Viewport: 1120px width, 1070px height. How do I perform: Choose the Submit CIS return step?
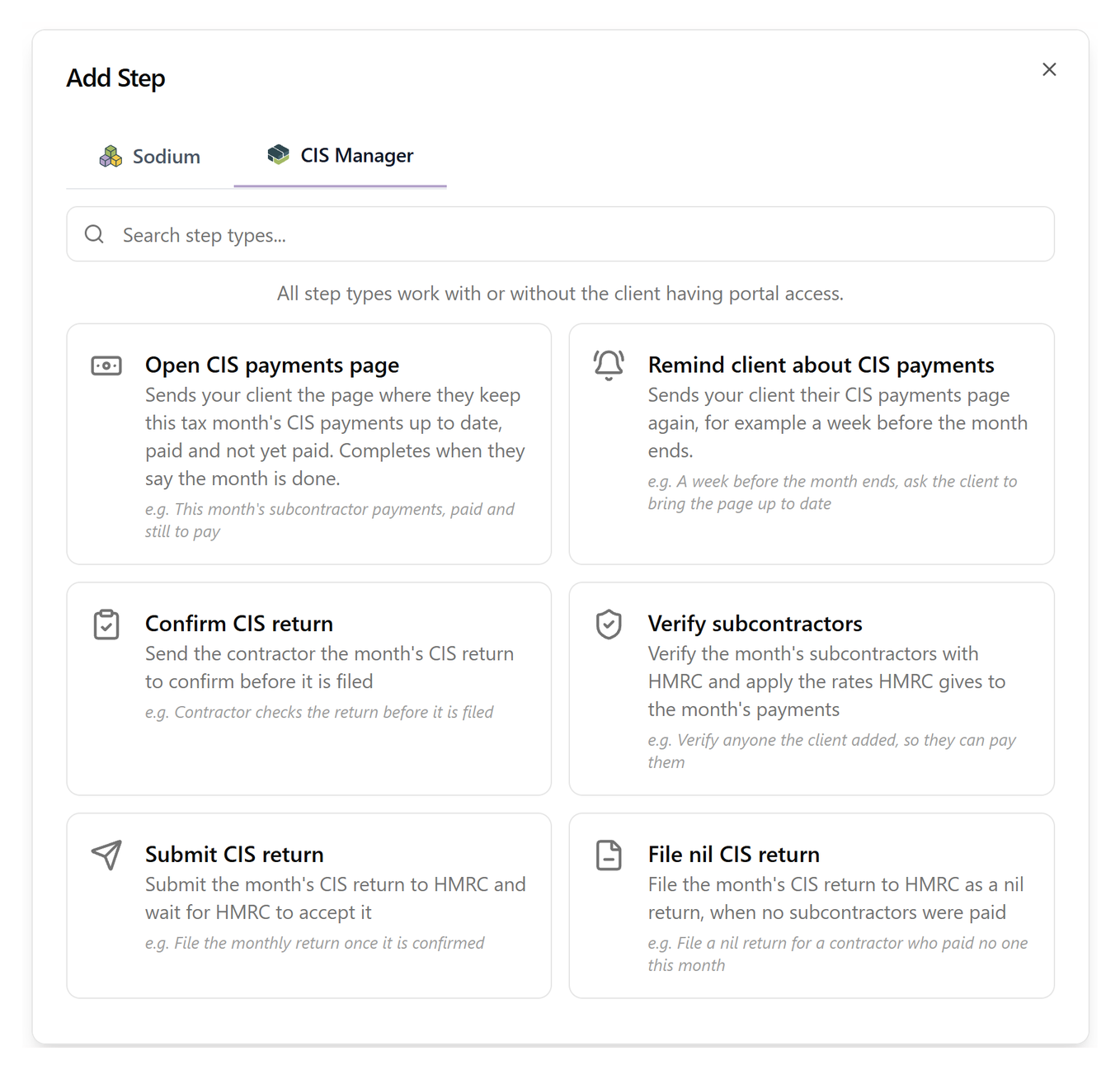[x=309, y=906]
